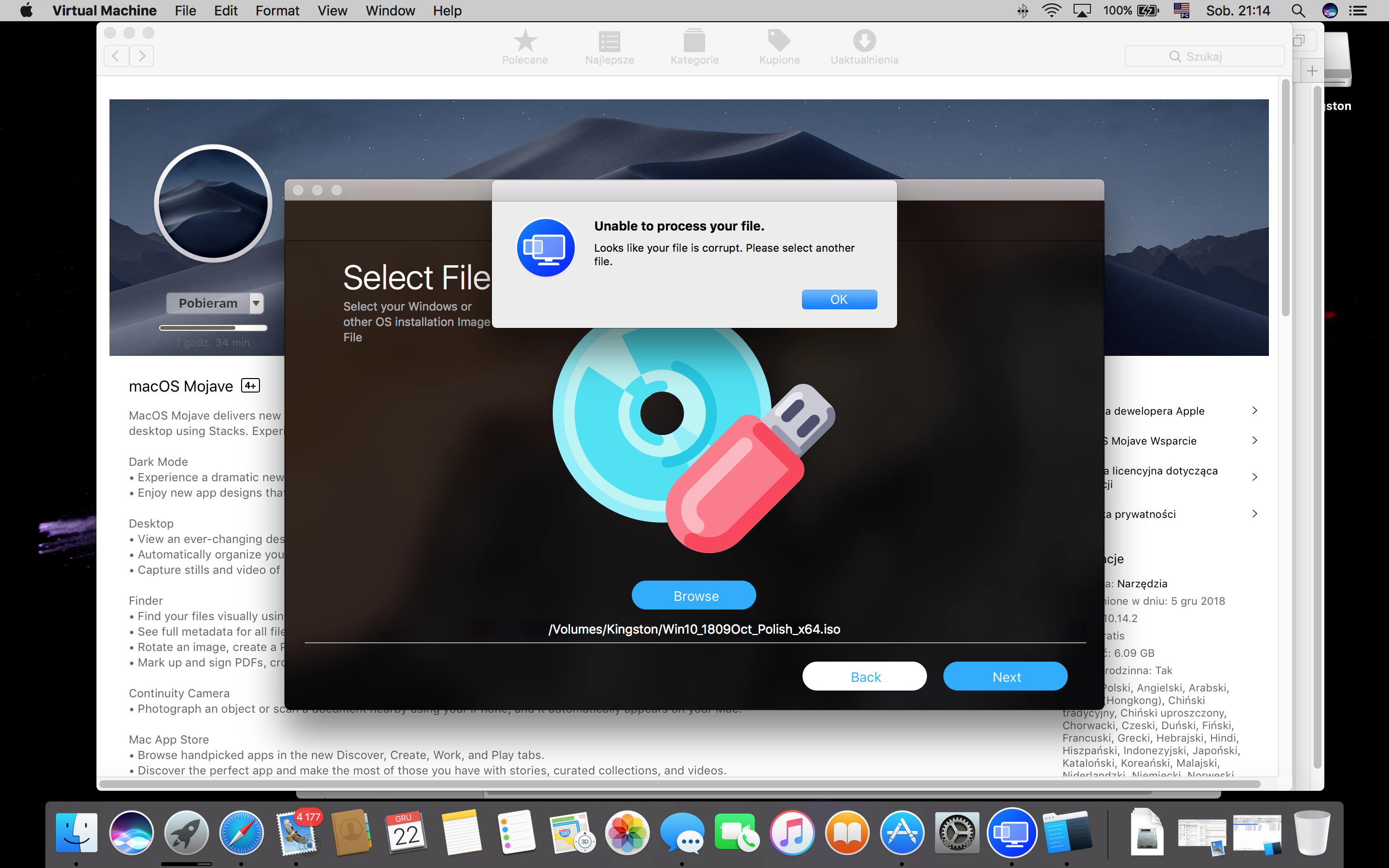Click the Pobieram download button

click(208, 303)
